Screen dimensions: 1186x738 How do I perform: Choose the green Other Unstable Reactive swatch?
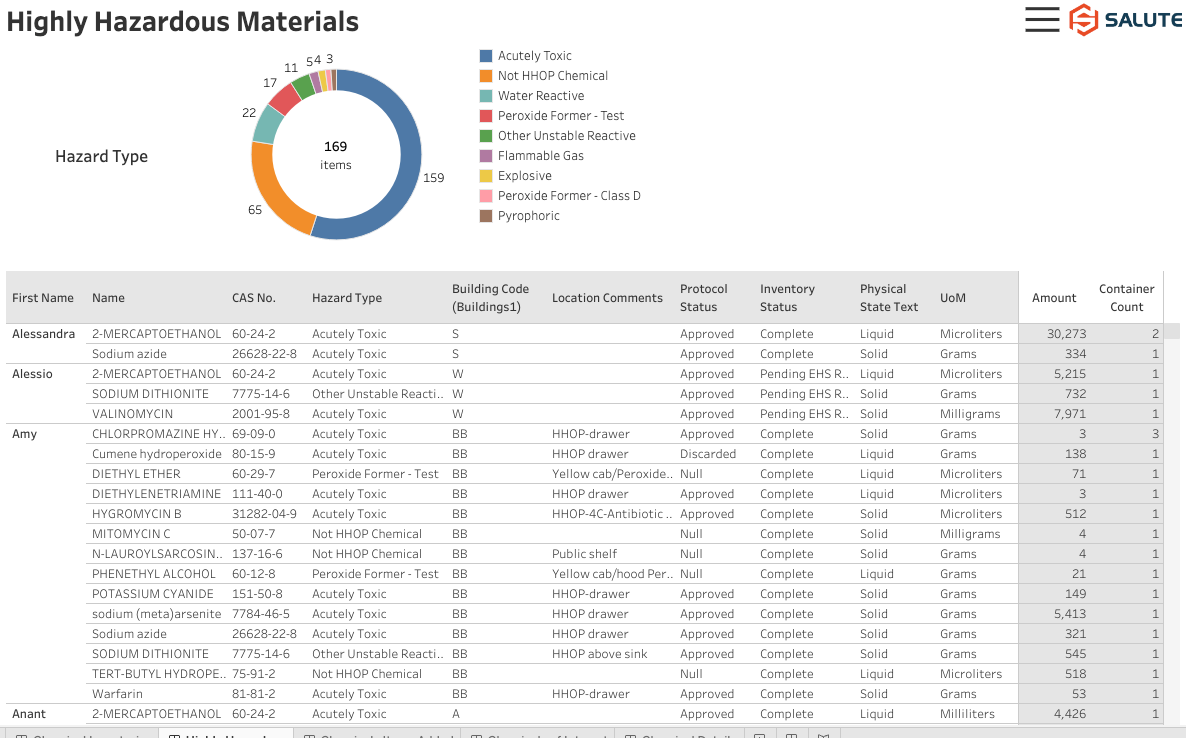point(486,136)
